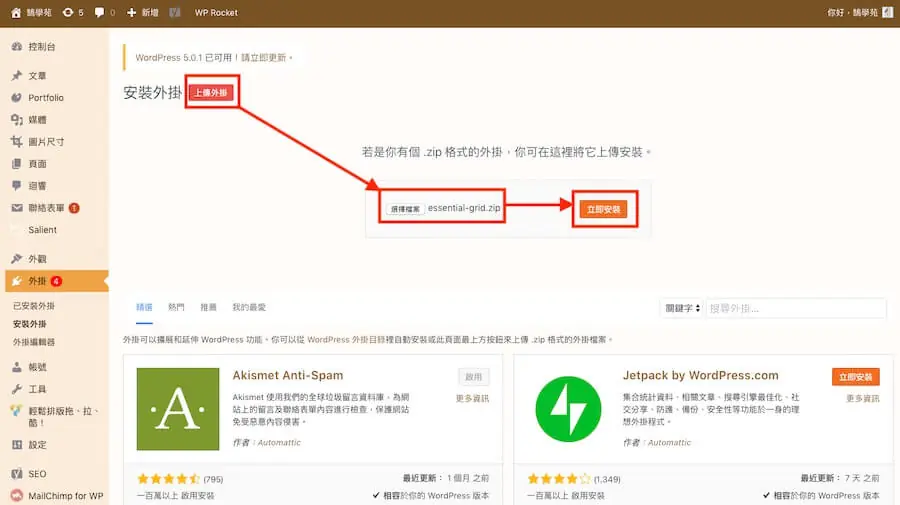Click the Akismet Anti-Spam plugin thumbnail
900x505 pixels.
click(178, 409)
